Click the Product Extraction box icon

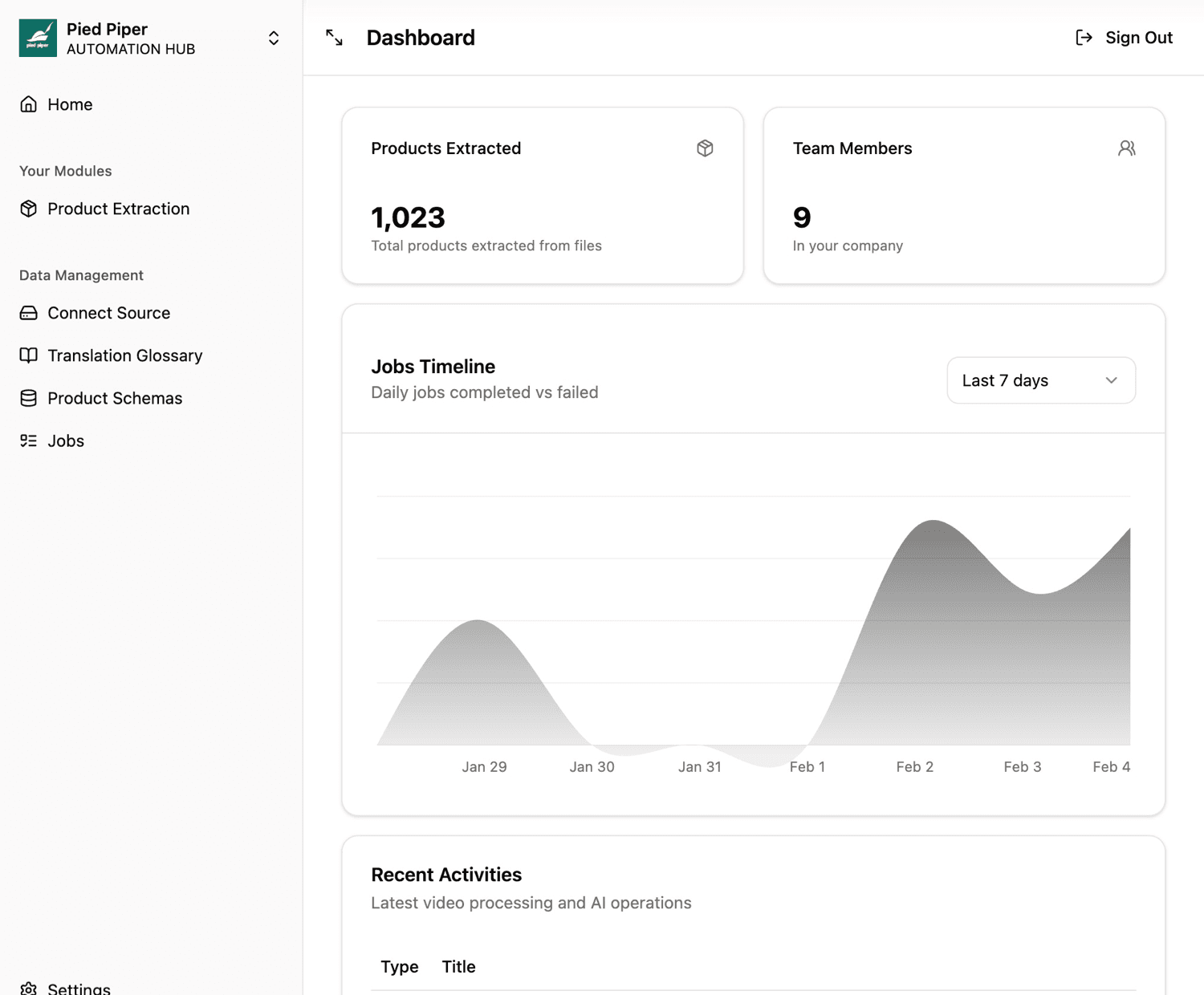pyautogui.click(x=28, y=209)
